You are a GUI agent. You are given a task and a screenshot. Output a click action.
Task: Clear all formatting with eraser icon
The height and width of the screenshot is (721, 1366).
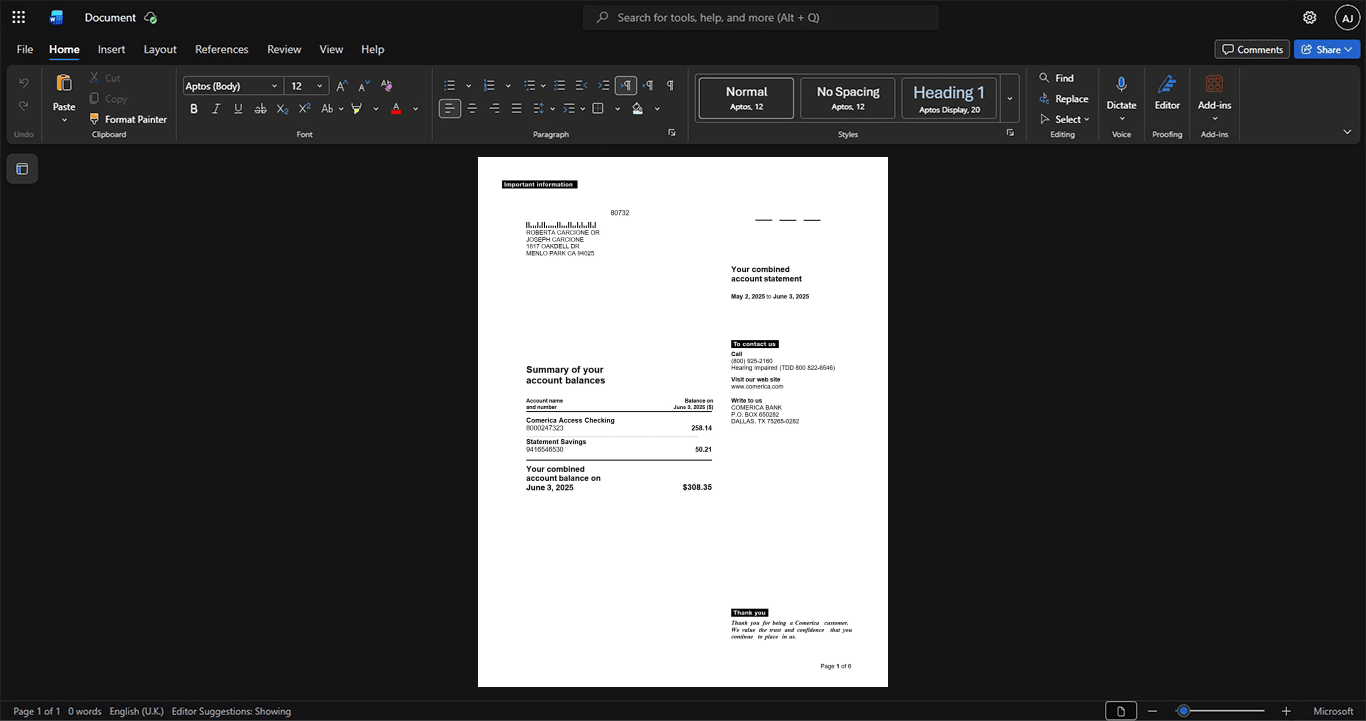tap(386, 86)
